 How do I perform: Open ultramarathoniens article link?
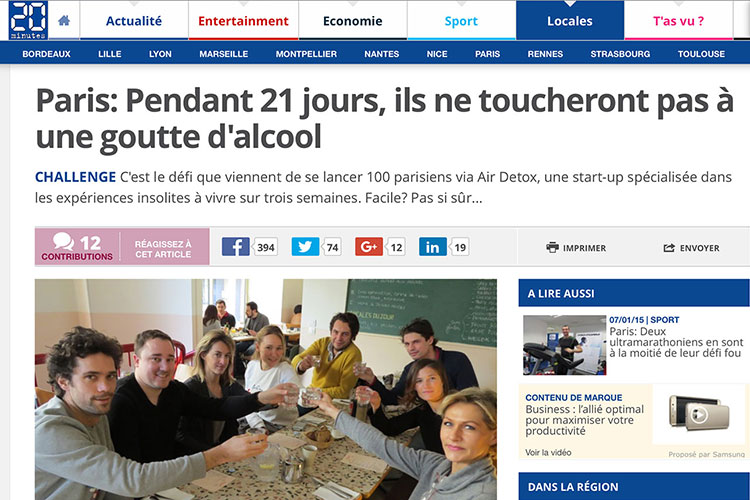click(676, 342)
